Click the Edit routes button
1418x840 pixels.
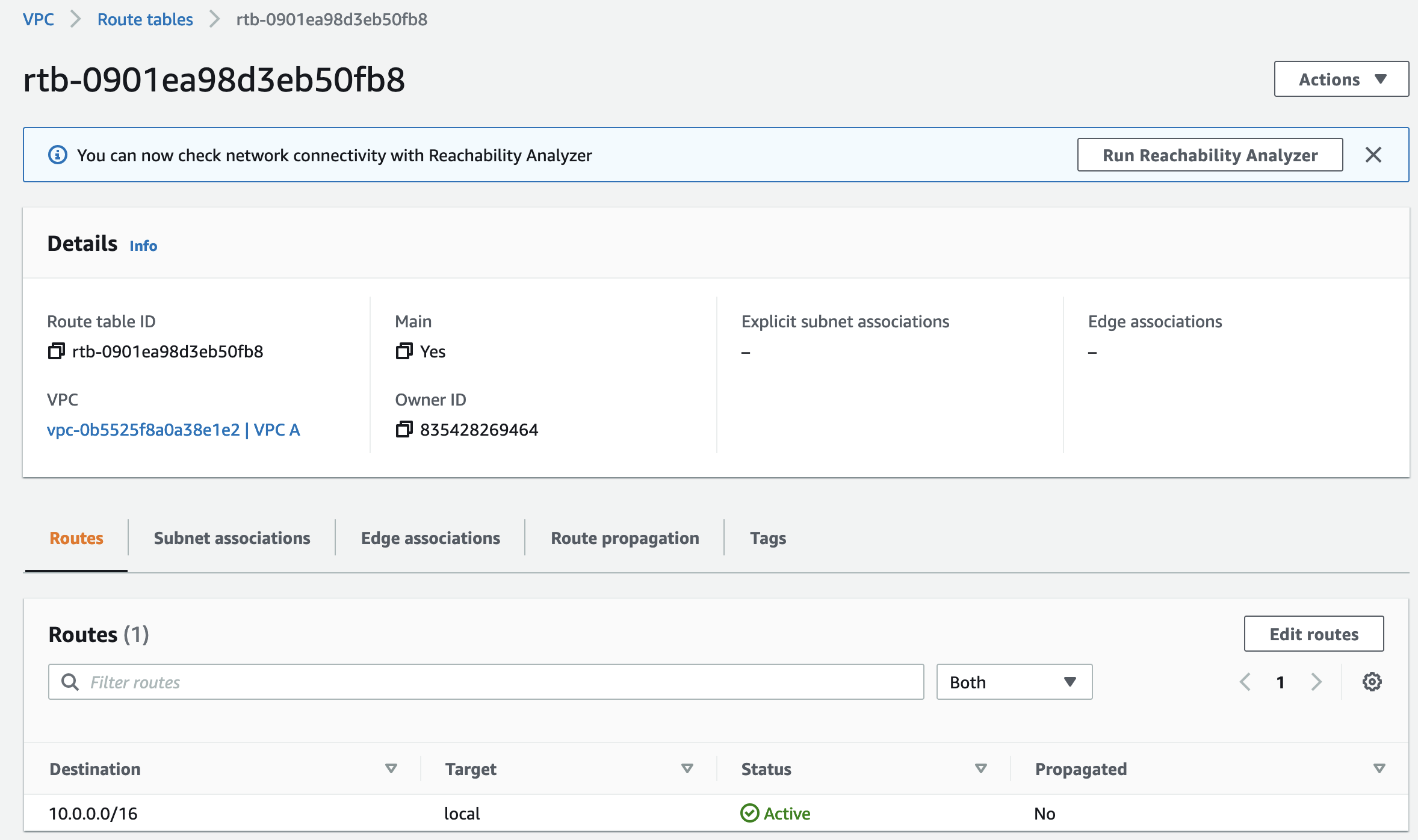1313,634
